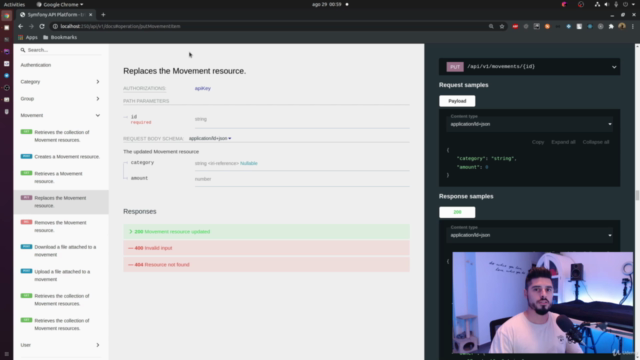Open the Apps shortcut in bookmarks bar
Image resolution: width=640 pixels, height=360 pixels.
[x=28, y=37]
